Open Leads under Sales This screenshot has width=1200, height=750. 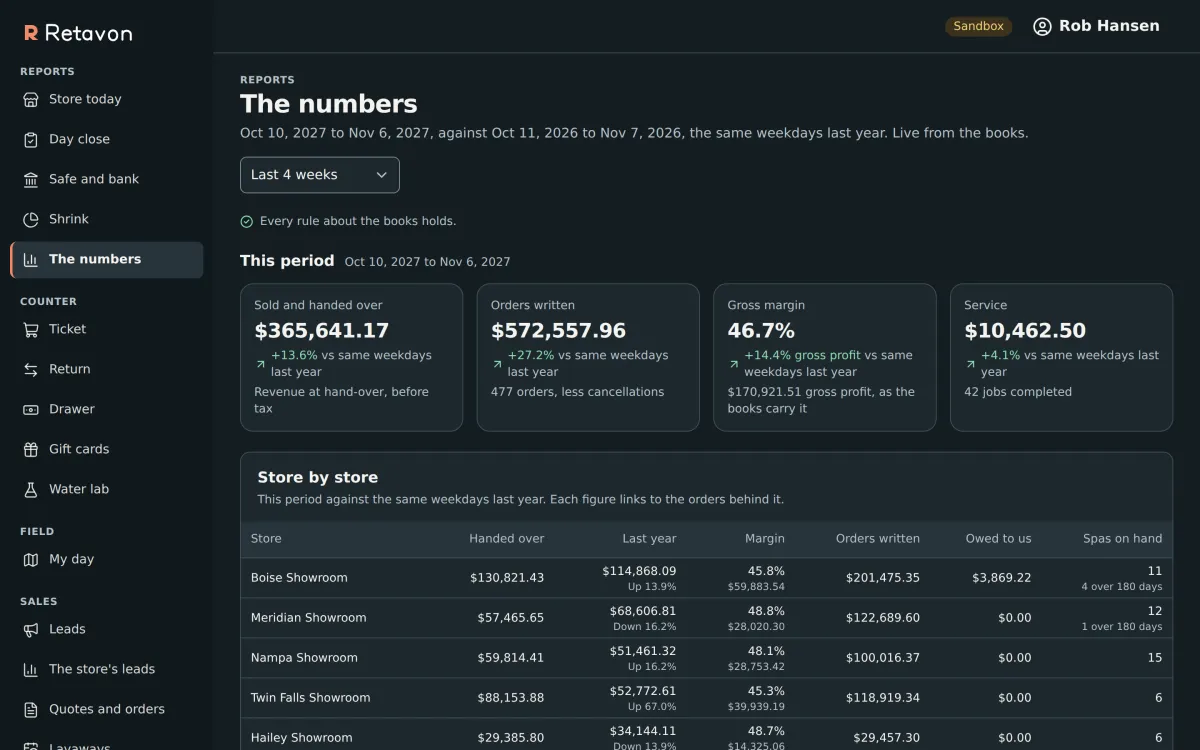(x=107, y=629)
